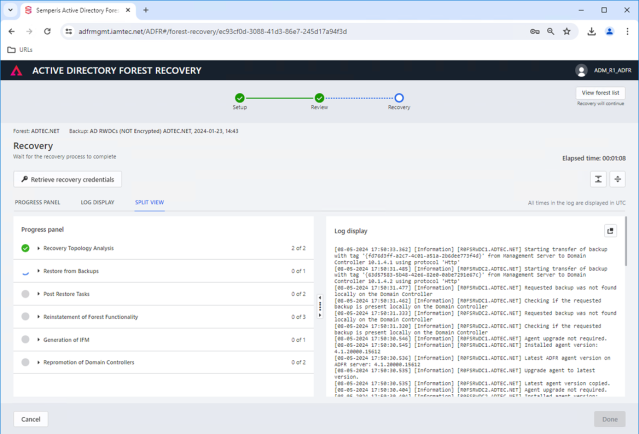Click the green Review step checkmark
The height and width of the screenshot is (434, 639).
point(320,98)
